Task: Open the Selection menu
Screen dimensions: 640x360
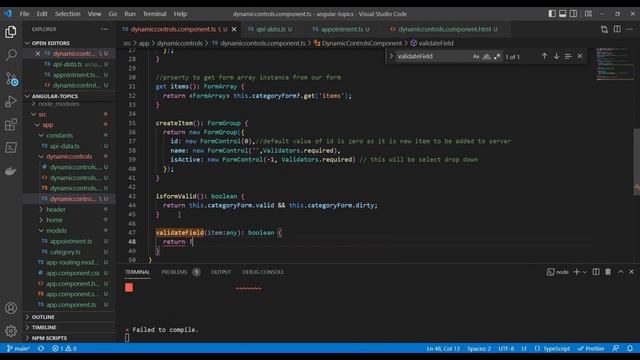Action: tap(68, 14)
